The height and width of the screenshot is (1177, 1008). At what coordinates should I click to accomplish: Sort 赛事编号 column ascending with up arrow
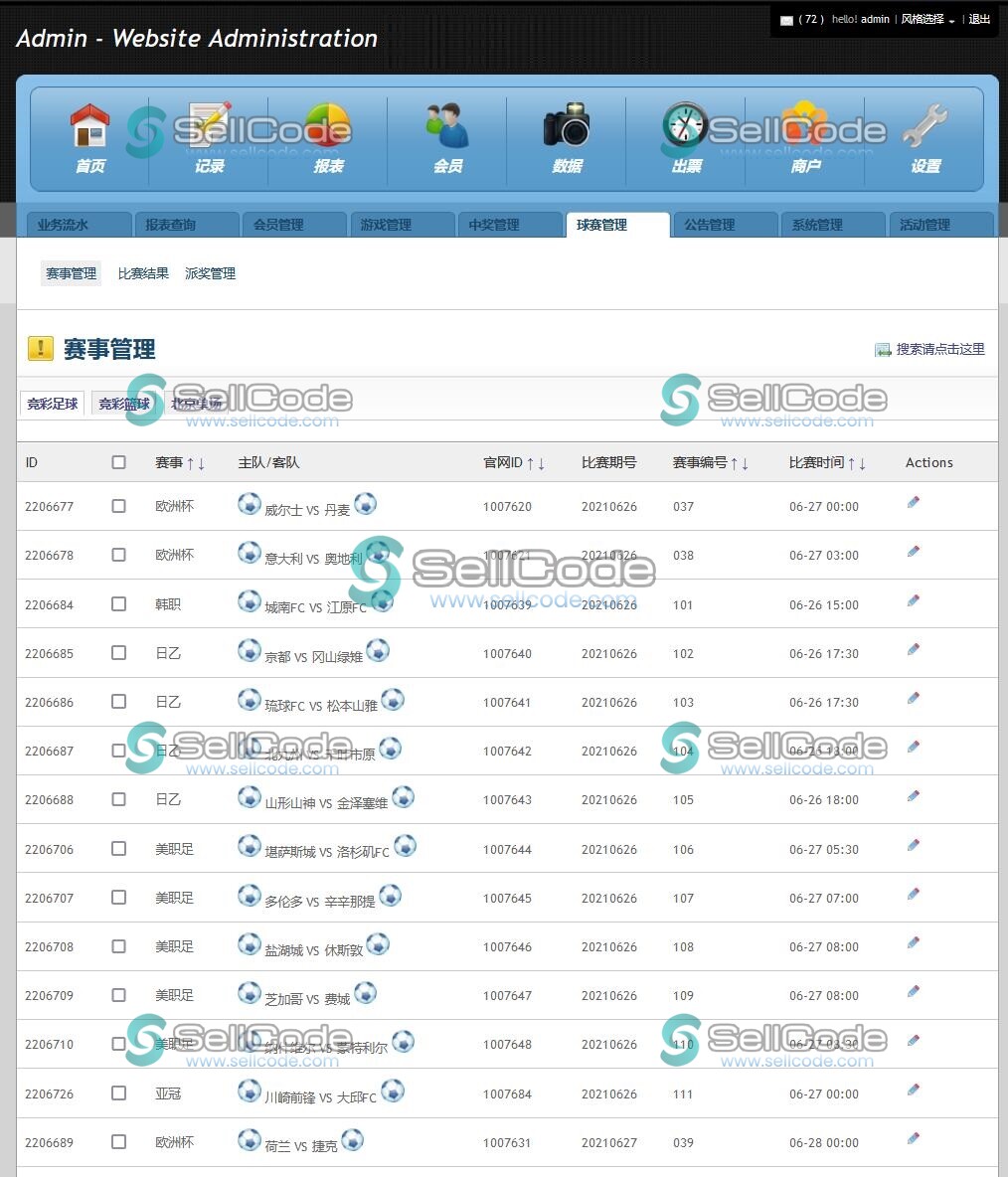click(x=735, y=464)
